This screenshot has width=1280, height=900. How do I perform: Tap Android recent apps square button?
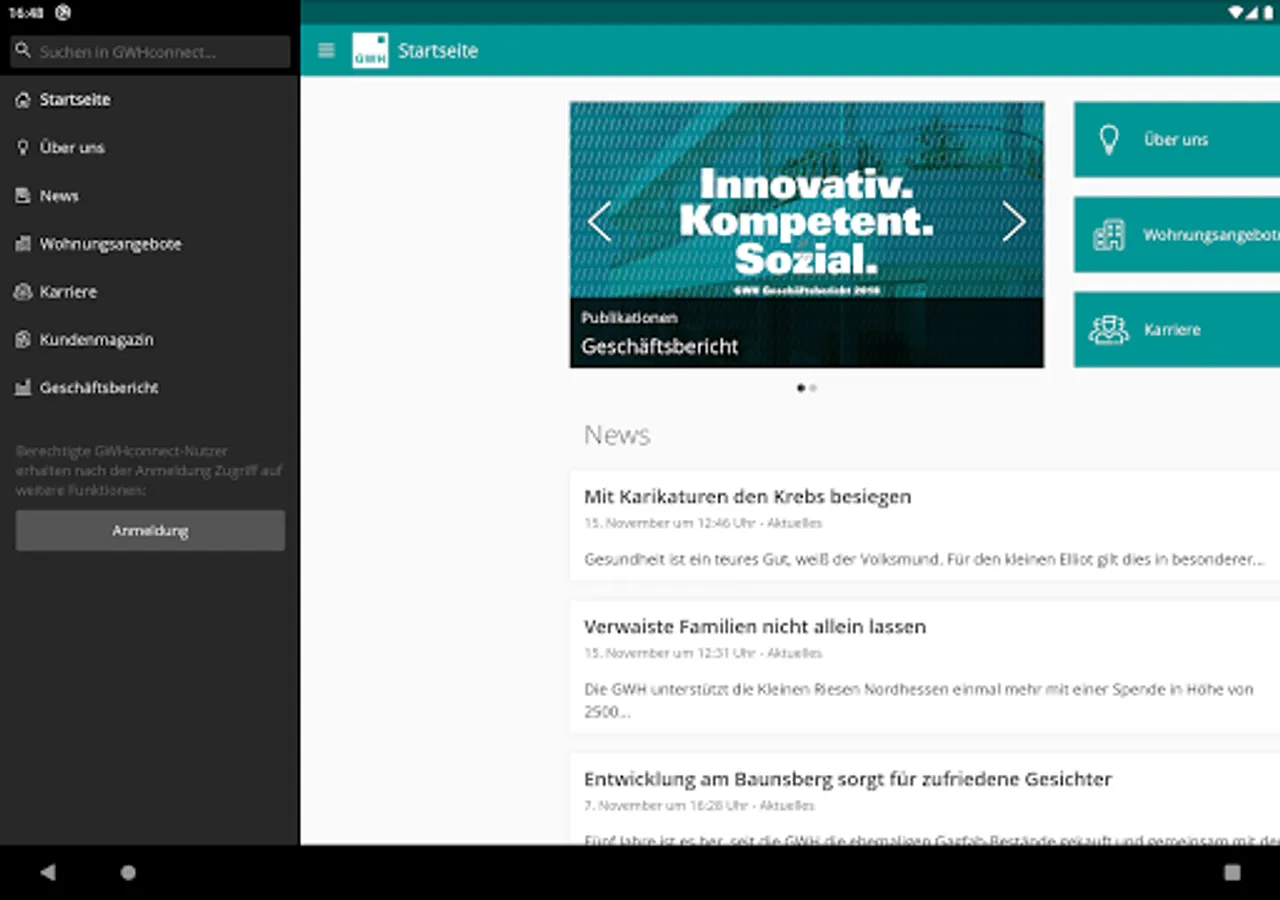(1232, 872)
